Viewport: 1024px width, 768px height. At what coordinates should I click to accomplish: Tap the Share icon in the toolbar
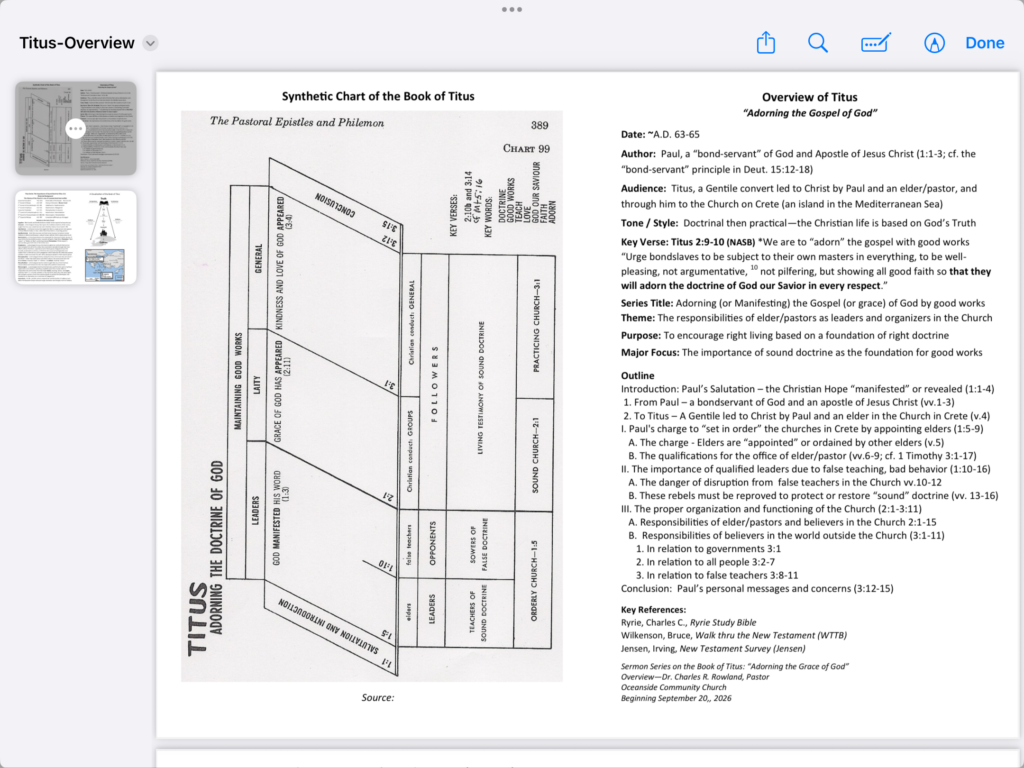click(765, 43)
